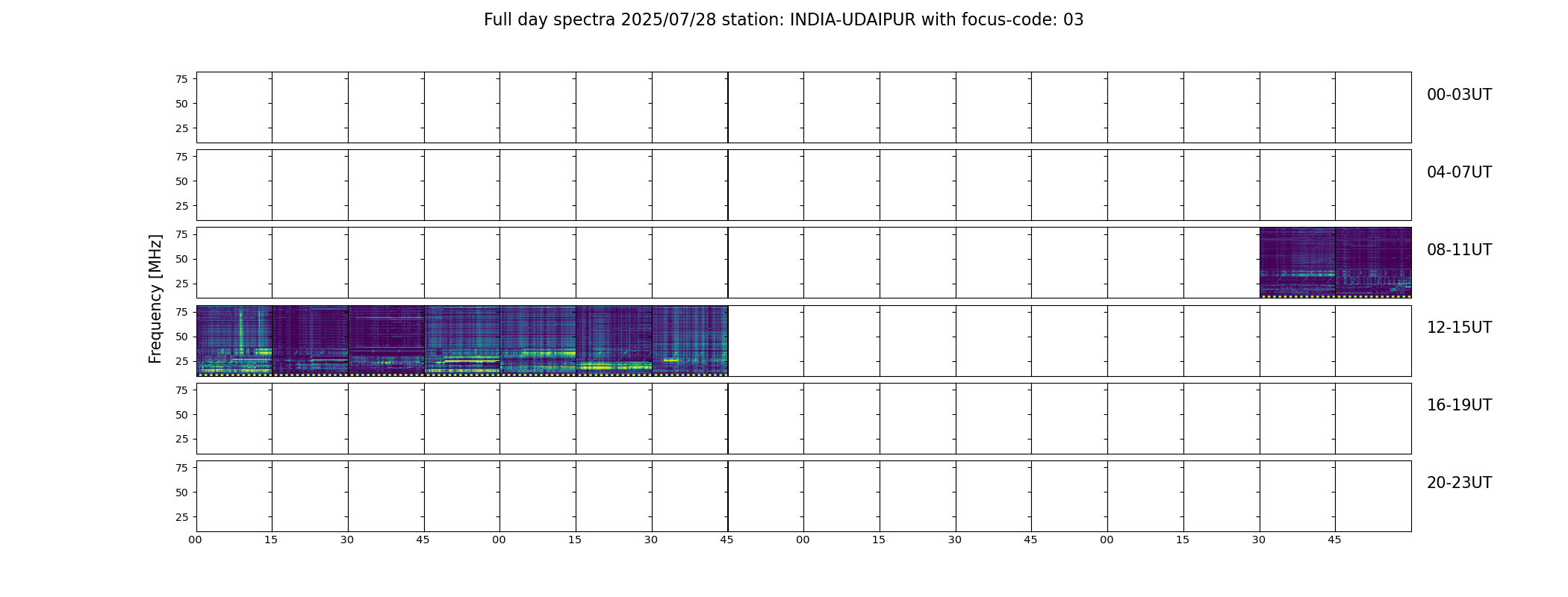Screen dimensions: 1568x597
Task: Open the third spectrogram in the 12-15UT row
Action: pyautogui.click(x=386, y=340)
